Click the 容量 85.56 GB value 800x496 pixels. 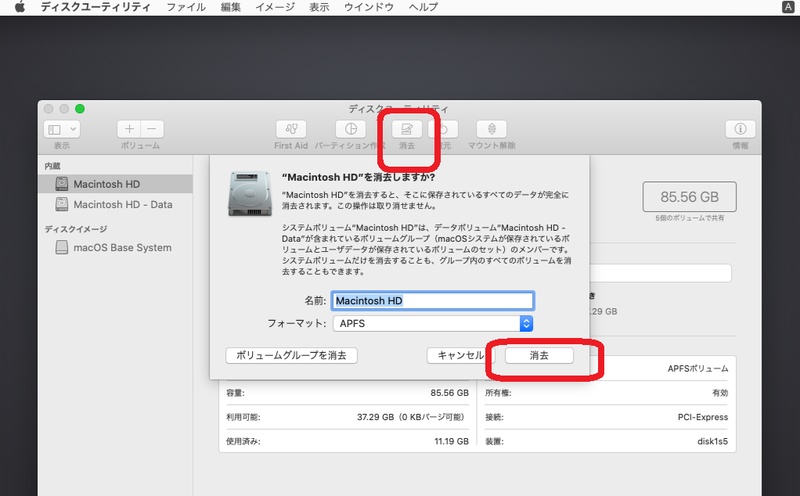click(x=449, y=393)
